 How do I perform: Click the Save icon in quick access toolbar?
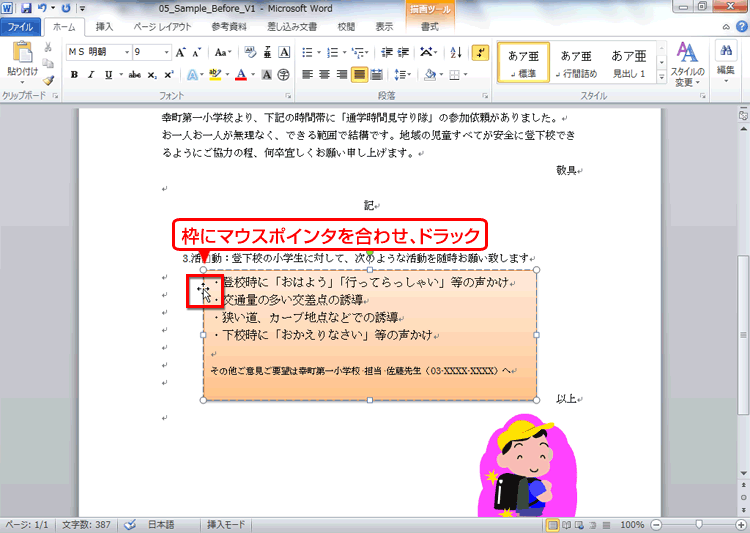(26, 8)
